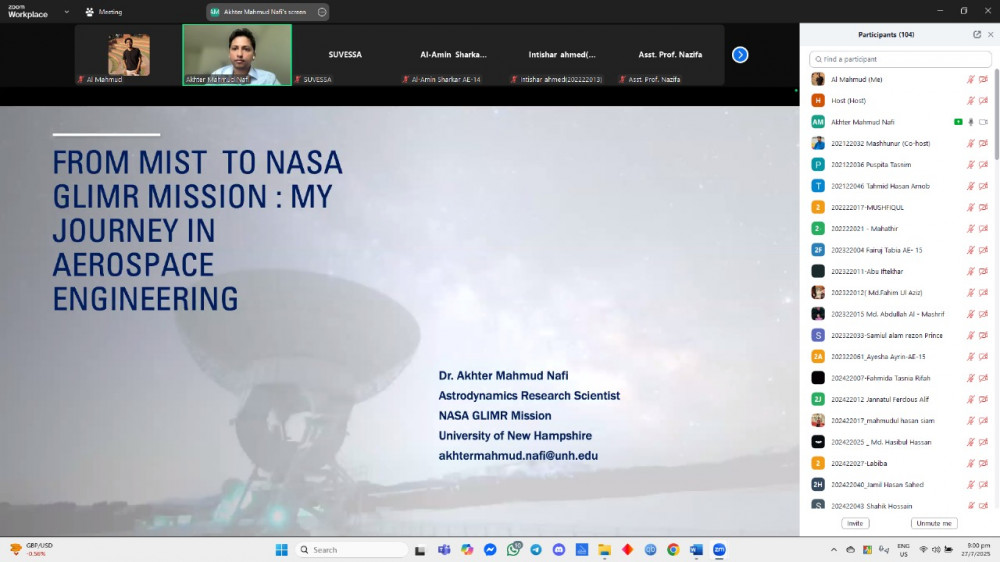The width and height of the screenshot is (1000, 562).
Task: Click Akhter Mahmud Nafi's camera icon in list
Action: coord(983,122)
